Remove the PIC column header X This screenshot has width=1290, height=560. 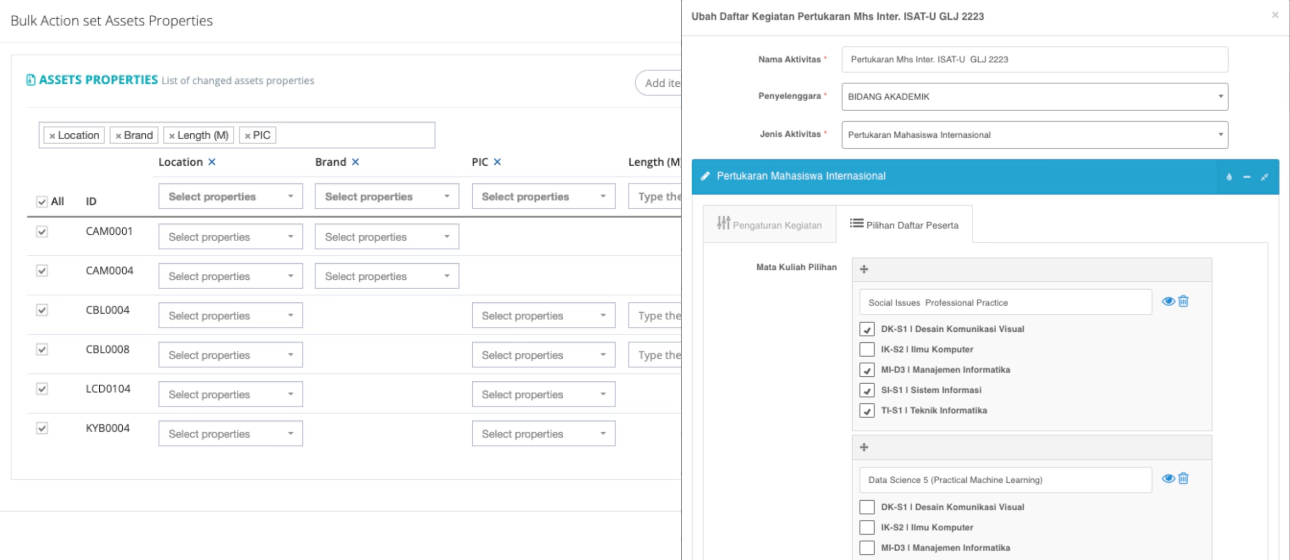click(497, 162)
